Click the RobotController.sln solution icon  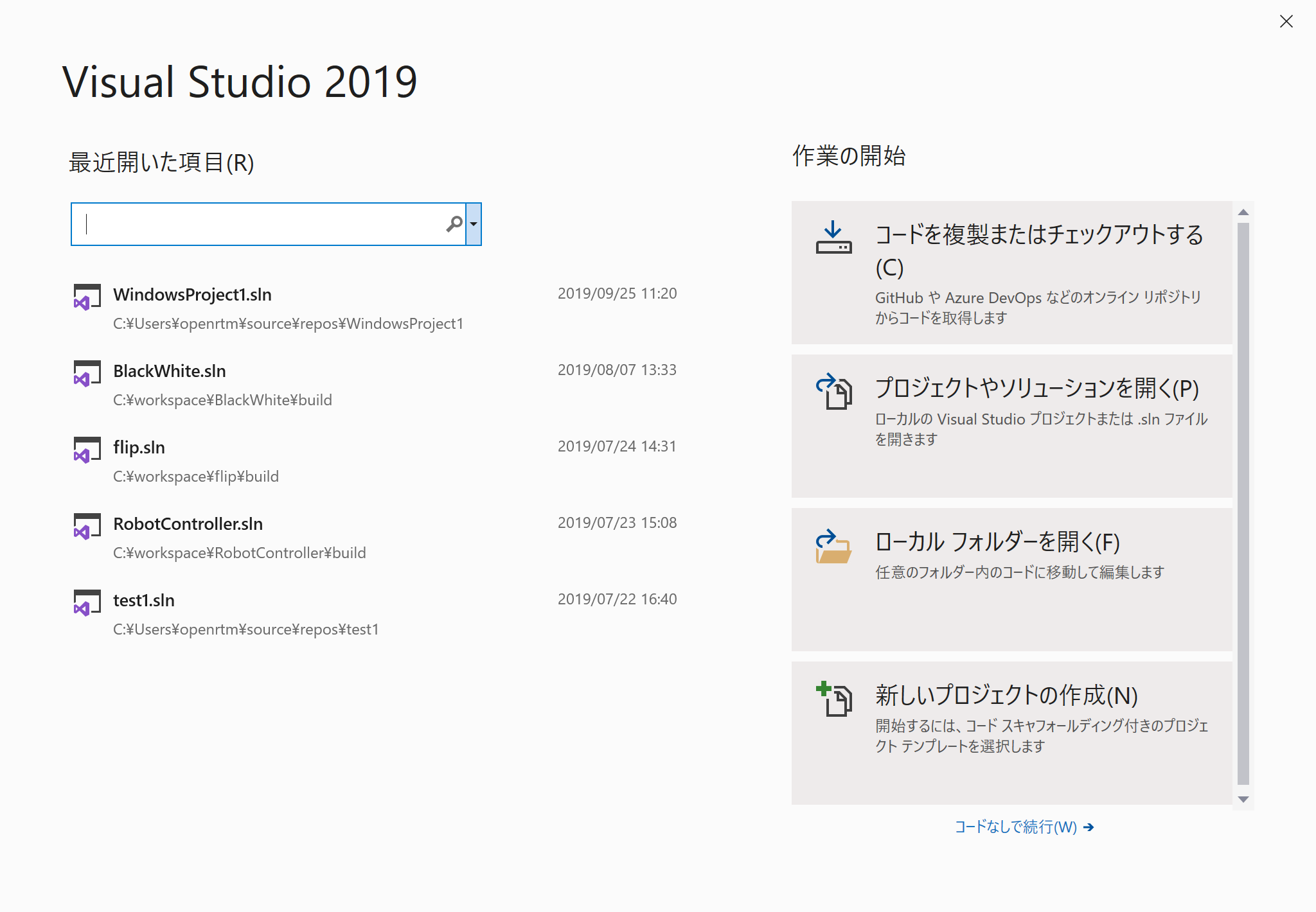87,526
